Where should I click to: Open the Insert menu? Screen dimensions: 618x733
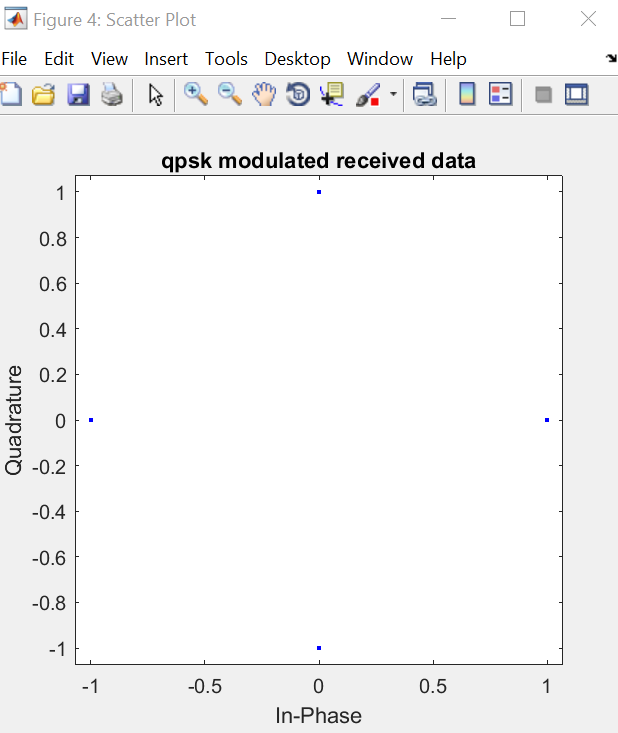[166, 59]
